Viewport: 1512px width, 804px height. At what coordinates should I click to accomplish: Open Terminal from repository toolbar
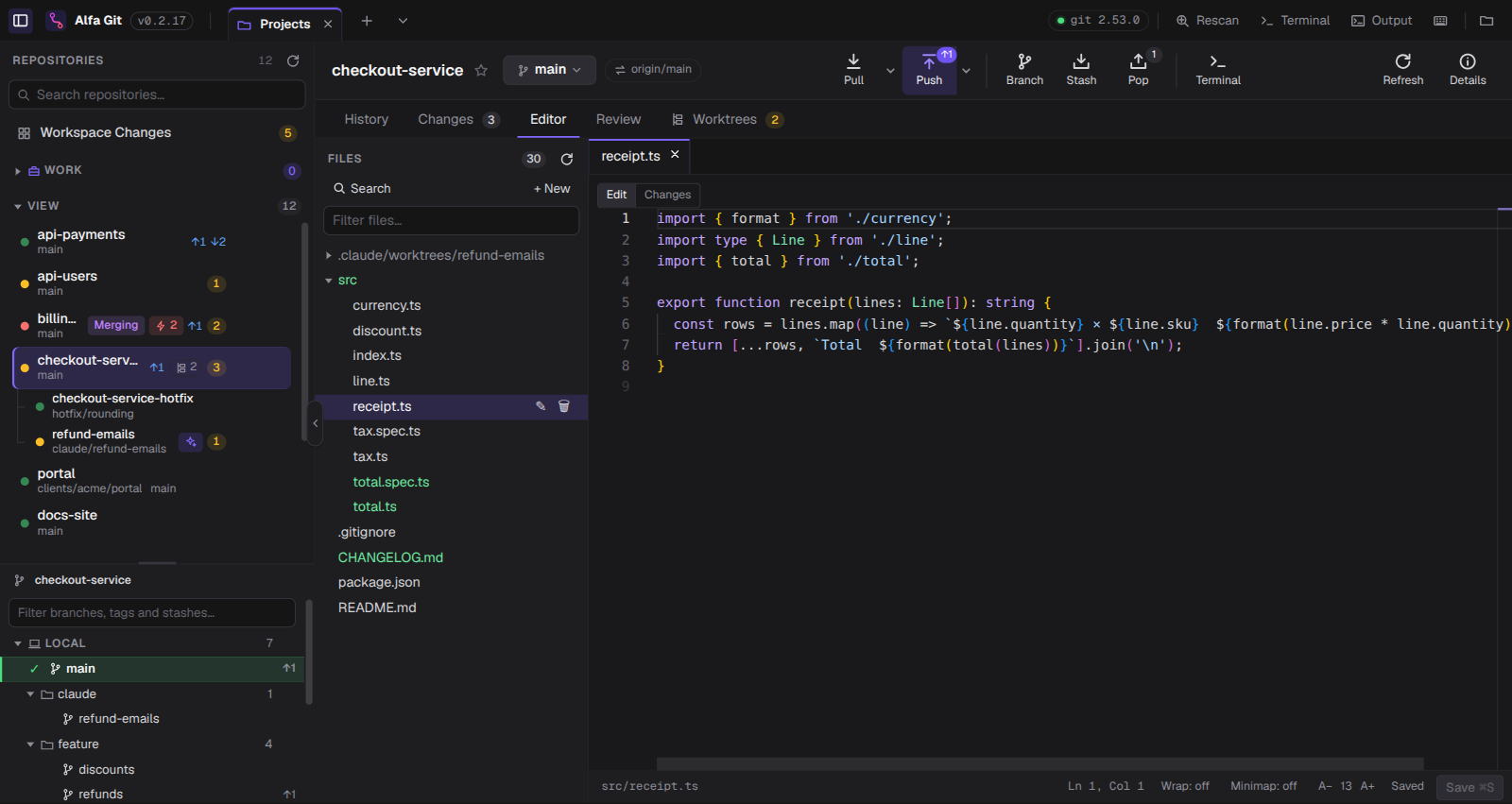pos(1218,70)
